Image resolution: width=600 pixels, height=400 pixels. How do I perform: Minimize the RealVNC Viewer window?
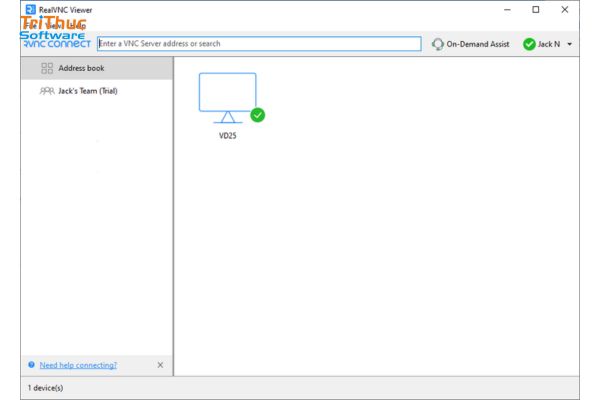(507, 10)
